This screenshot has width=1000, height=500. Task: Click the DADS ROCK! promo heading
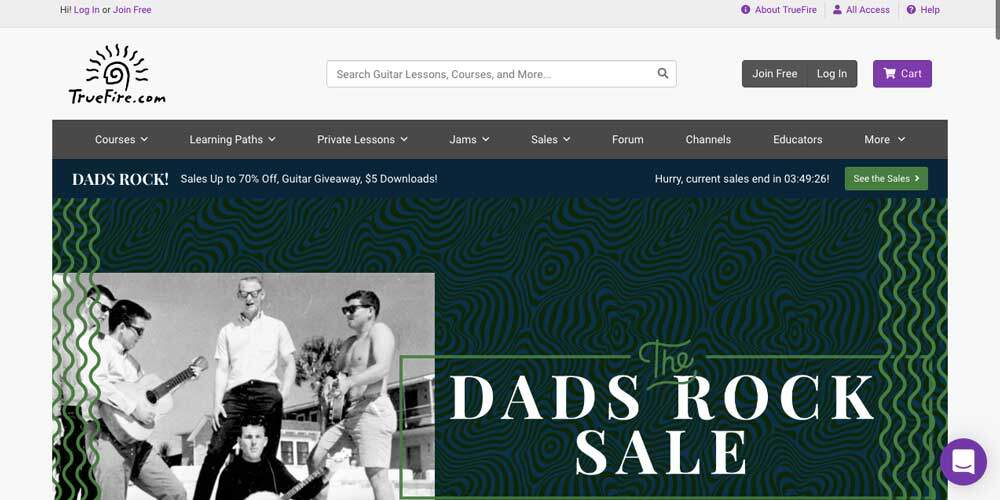coord(121,179)
